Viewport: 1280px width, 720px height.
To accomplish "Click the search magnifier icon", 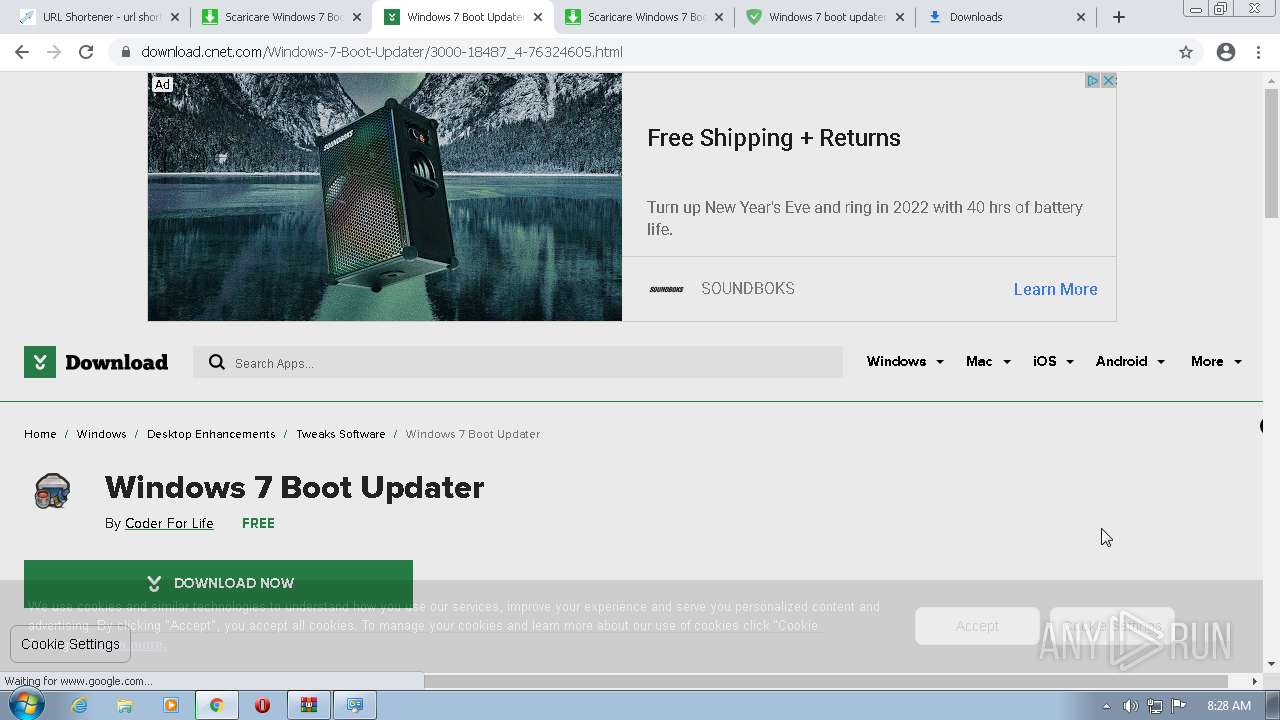I will (x=216, y=362).
